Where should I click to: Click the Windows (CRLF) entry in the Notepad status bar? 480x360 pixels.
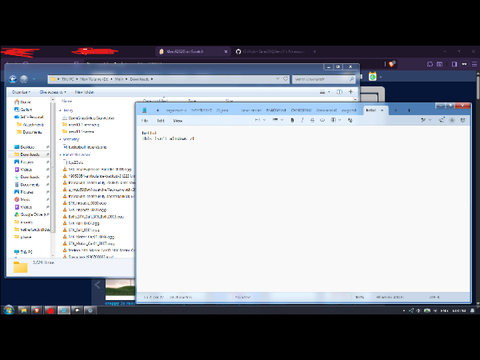(x=390, y=297)
